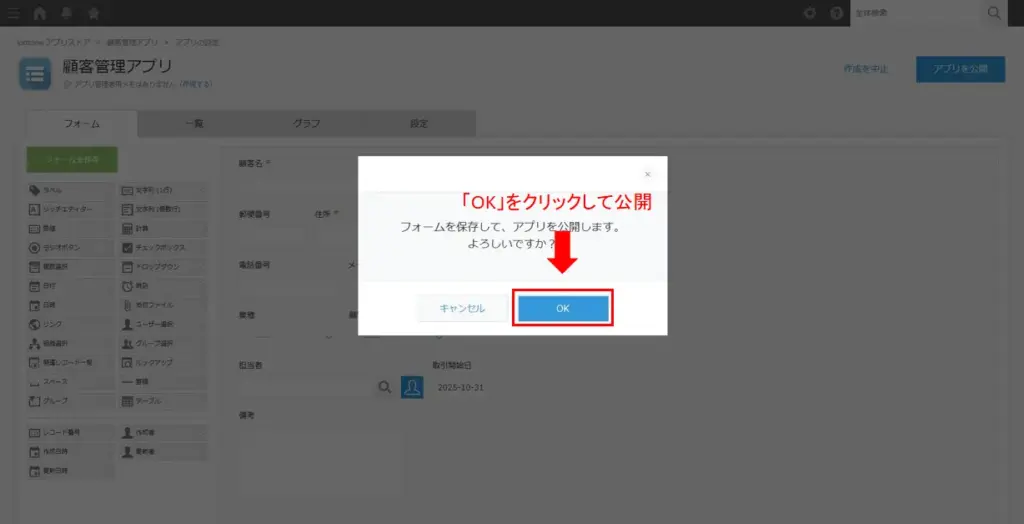
Task: Open the グラフ tab
Action: tap(306, 123)
